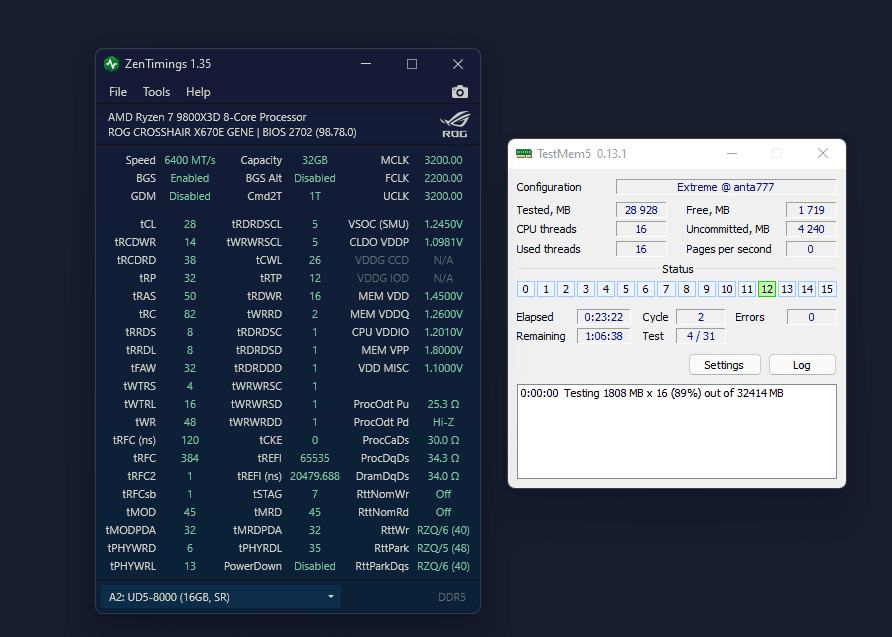Click the MEM VDDQ value 1.2600V
The width and height of the screenshot is (892, 637).
point(443,314)
